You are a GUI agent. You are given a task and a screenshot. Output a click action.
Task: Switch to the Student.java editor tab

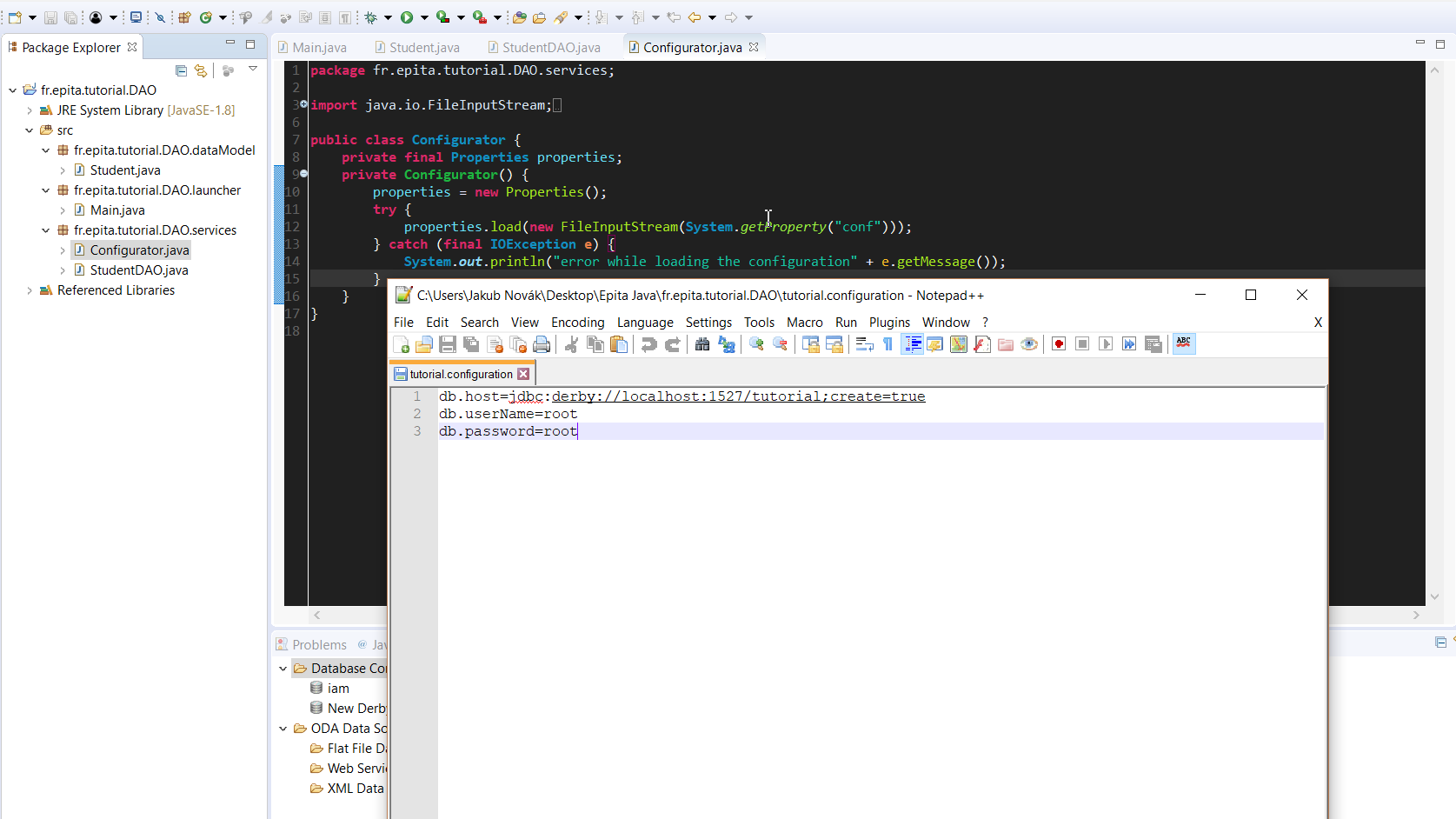[x=417, y=47]
